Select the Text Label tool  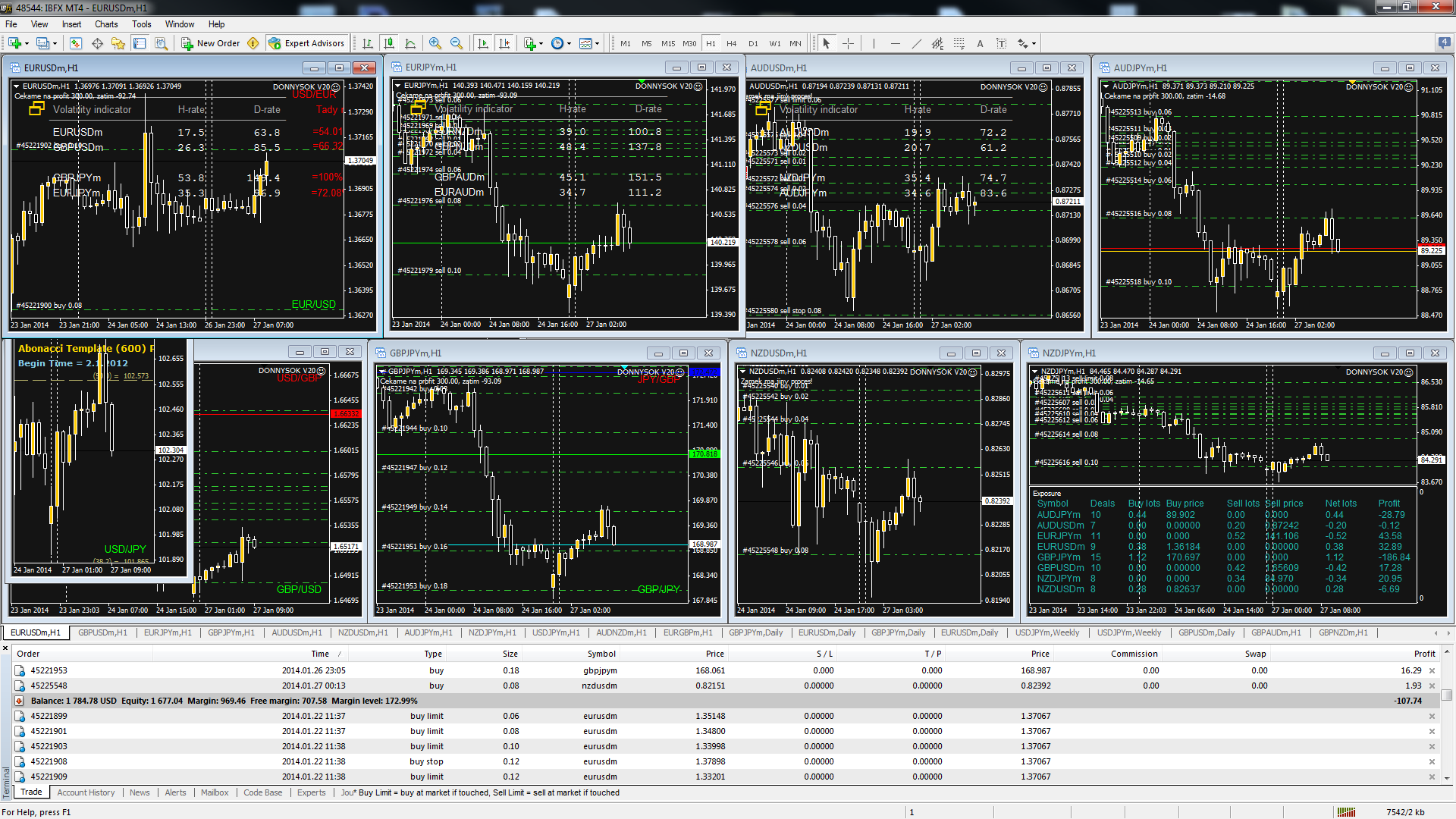pyautogui.click(x=1001, y=43)
